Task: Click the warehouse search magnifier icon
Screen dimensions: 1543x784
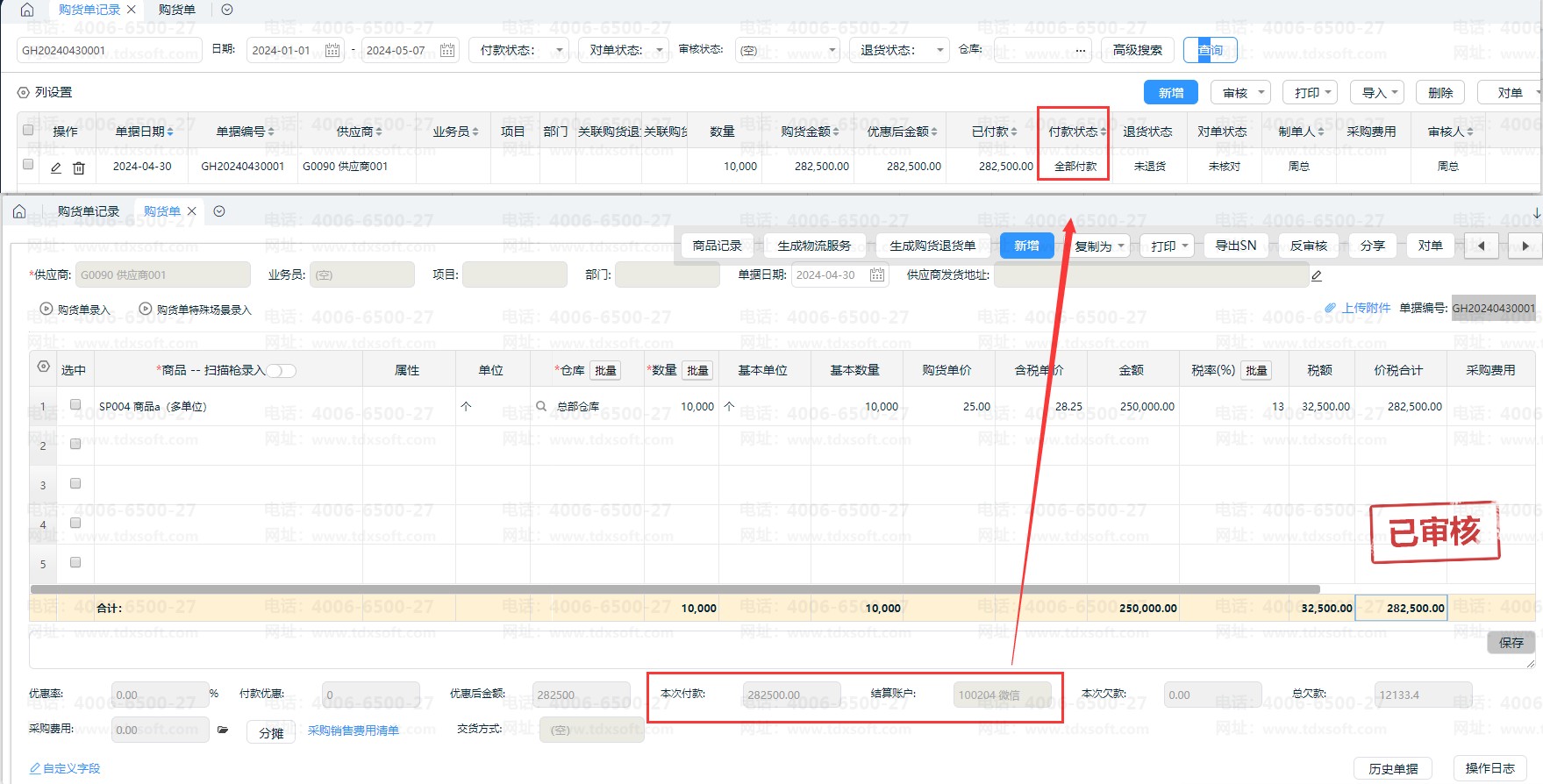Action: [x=541, y=406]
